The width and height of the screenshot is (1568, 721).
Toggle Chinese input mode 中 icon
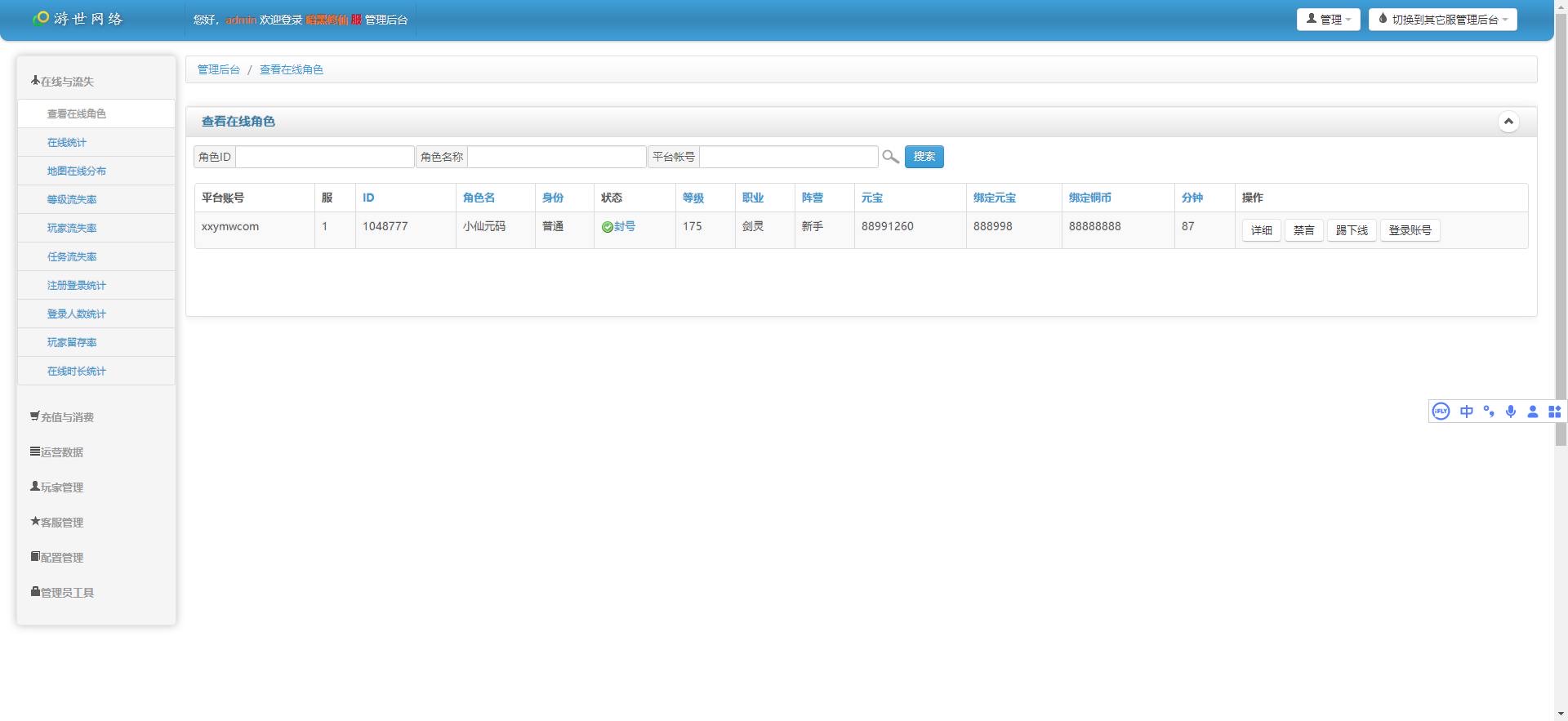coord(1467,412)
